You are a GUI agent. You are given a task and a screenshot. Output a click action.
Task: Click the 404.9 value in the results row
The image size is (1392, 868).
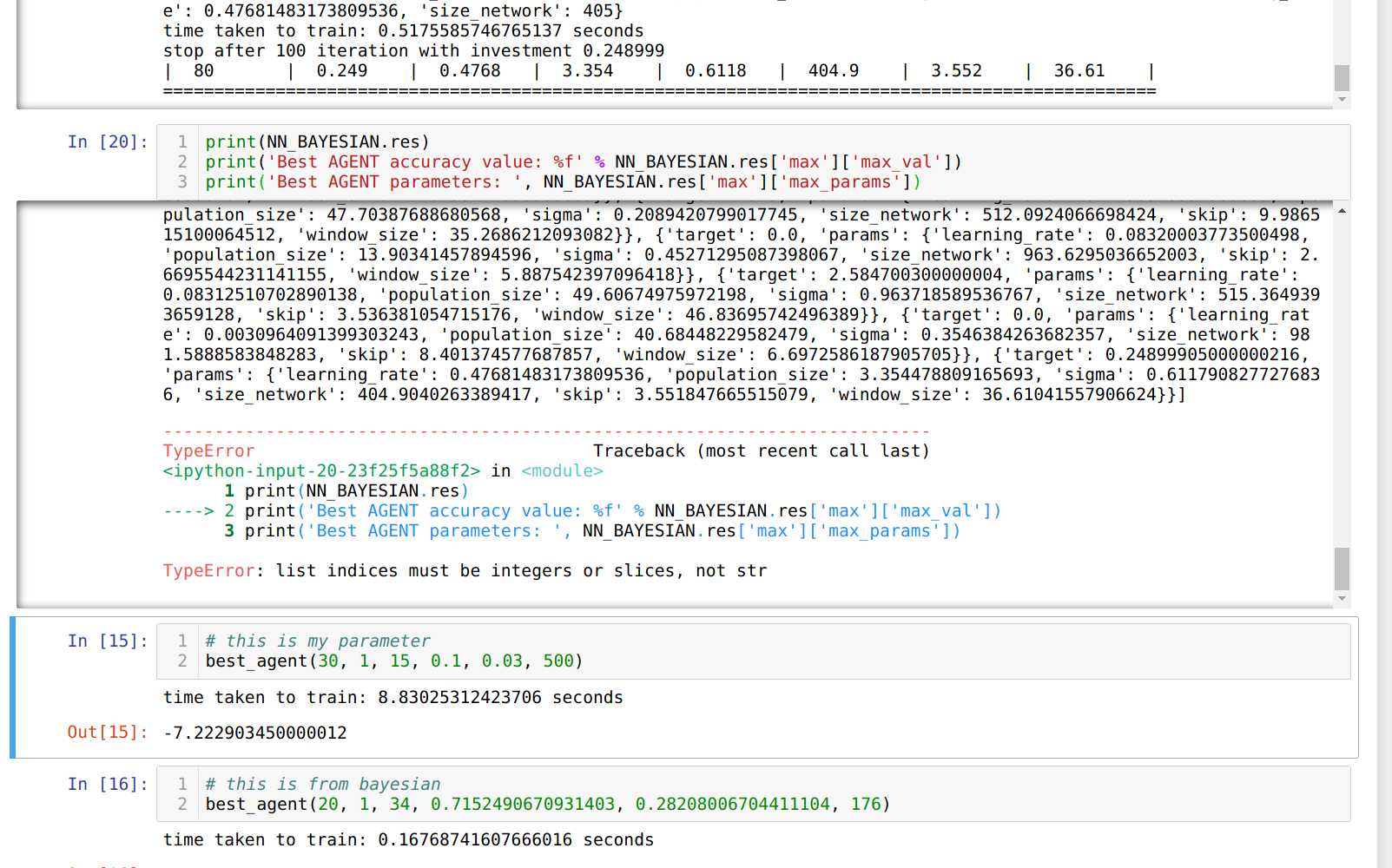pyautogui.click(x=834, y=70)
